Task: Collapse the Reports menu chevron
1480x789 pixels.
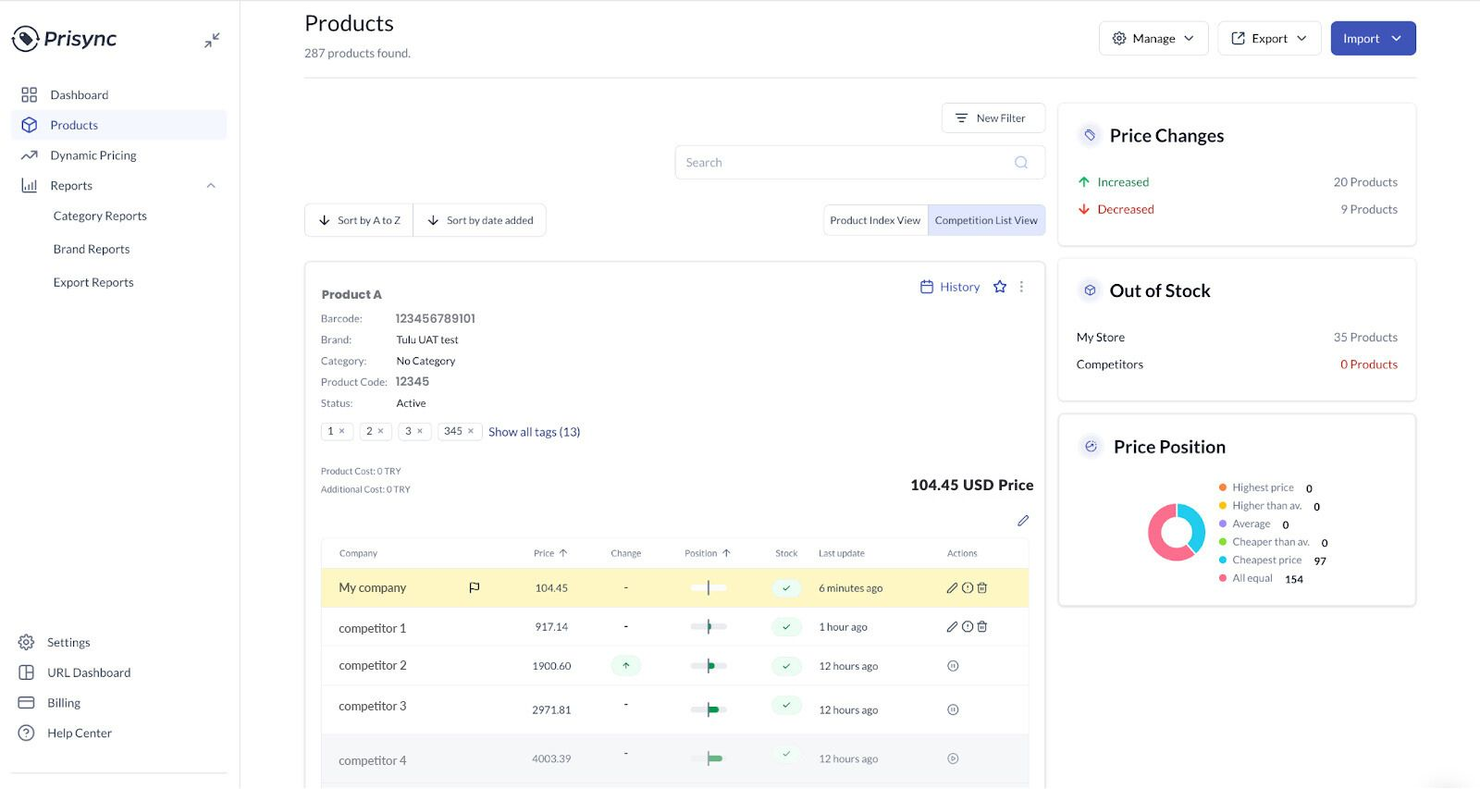Action: point(210,185)
